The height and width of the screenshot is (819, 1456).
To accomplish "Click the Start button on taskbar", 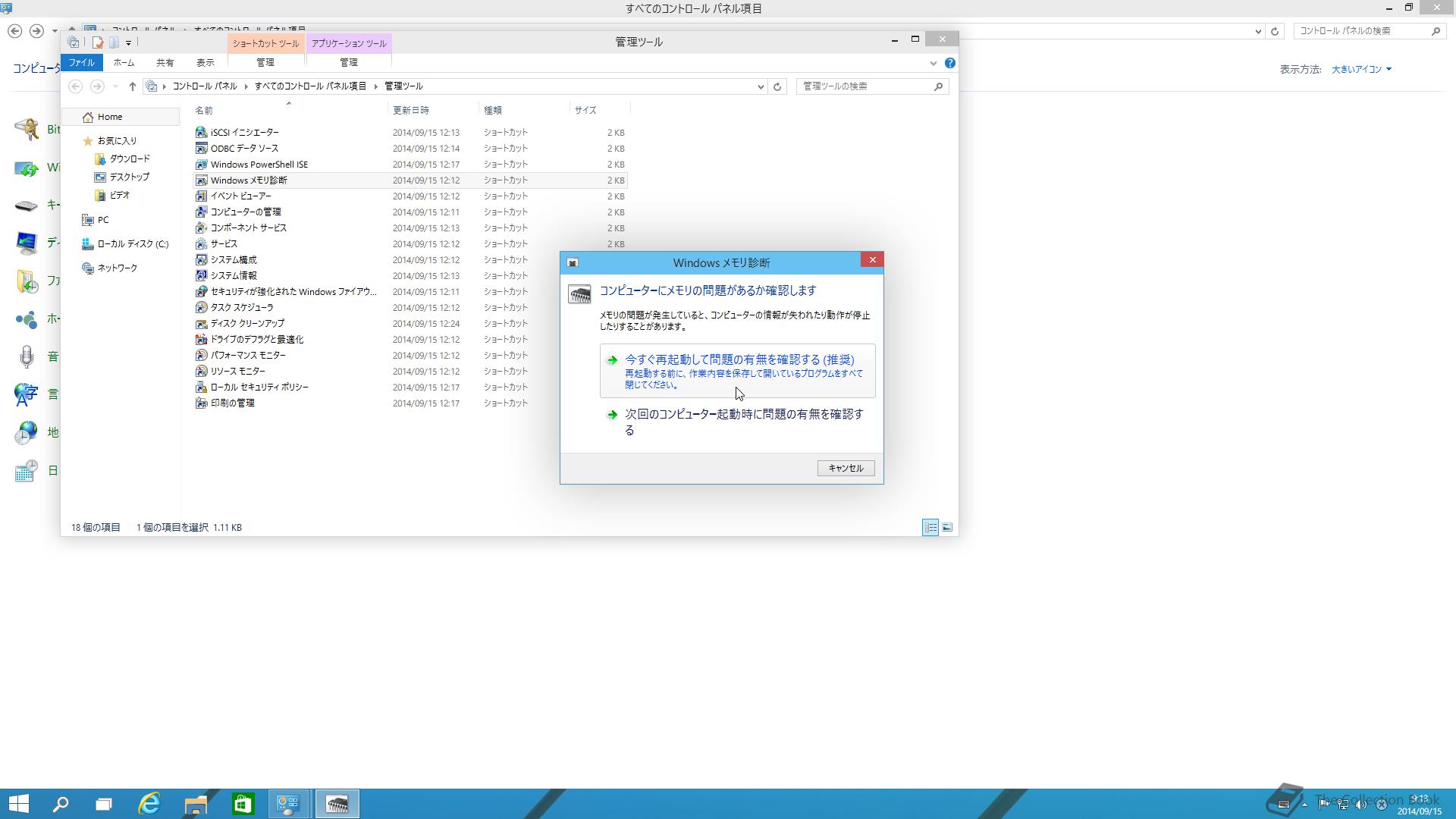I will (x=18, y=804).
